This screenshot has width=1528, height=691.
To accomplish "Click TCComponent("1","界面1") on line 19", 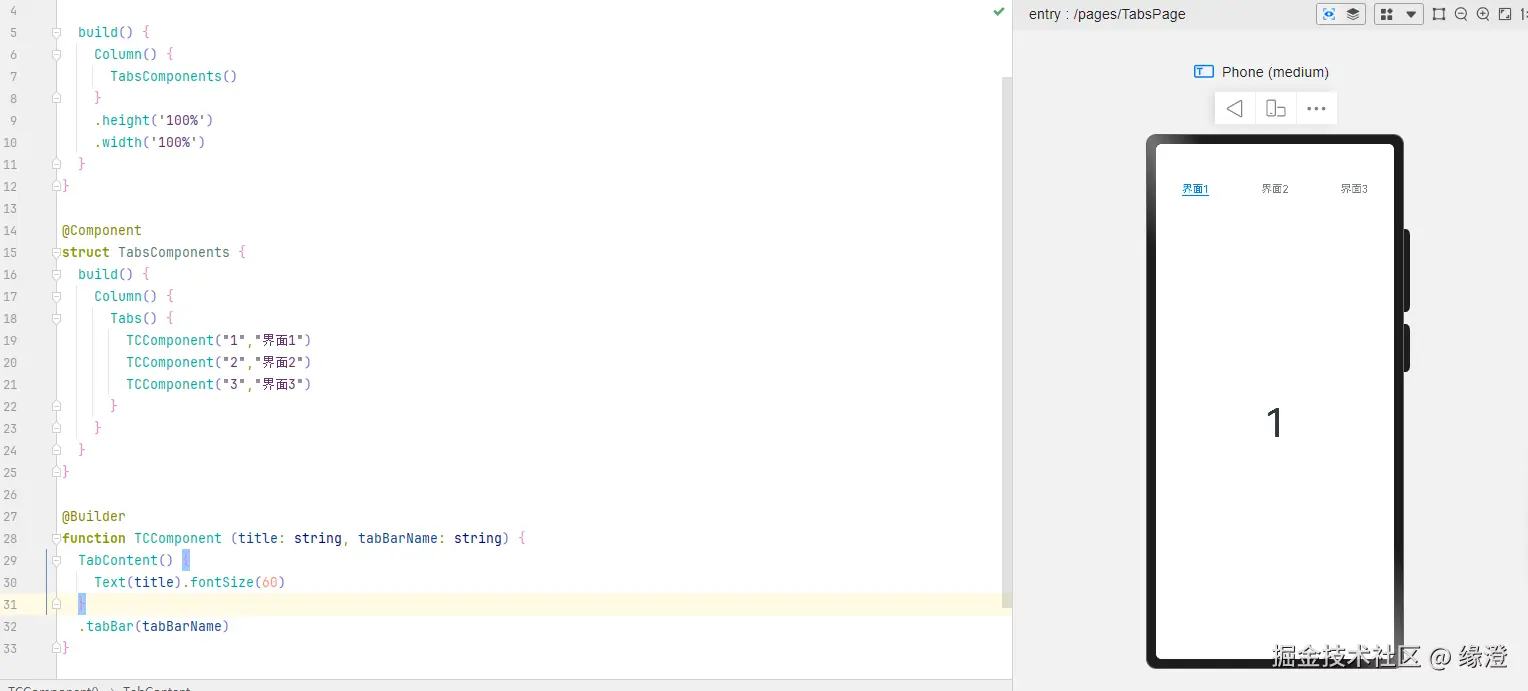I will 219,340.
